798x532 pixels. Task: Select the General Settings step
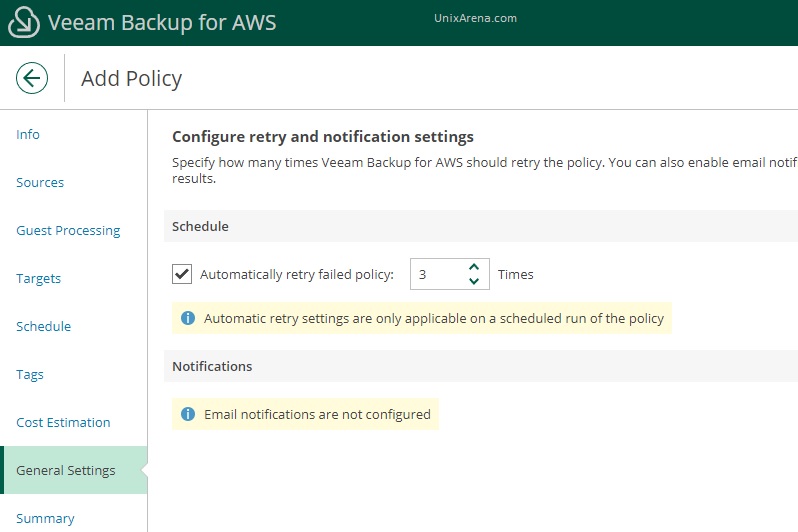(75, 470)
